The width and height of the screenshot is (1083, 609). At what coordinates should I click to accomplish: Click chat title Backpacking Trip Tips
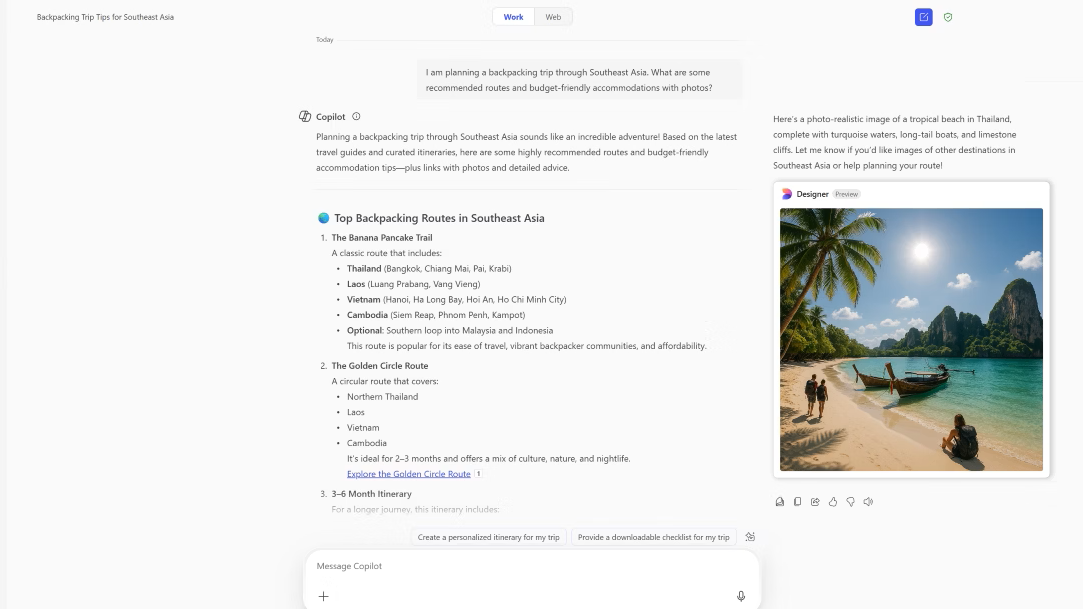(x=105, y=17)
